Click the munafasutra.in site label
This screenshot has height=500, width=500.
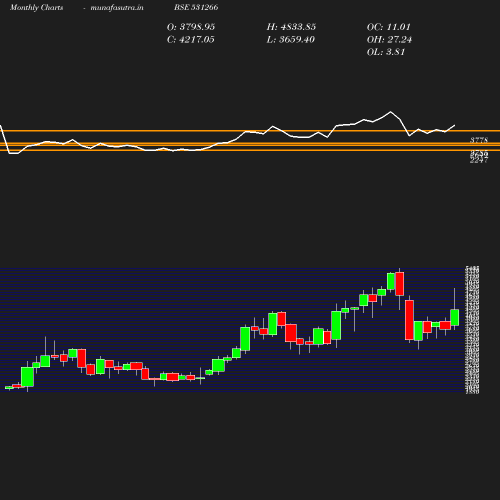coord(117,7)
